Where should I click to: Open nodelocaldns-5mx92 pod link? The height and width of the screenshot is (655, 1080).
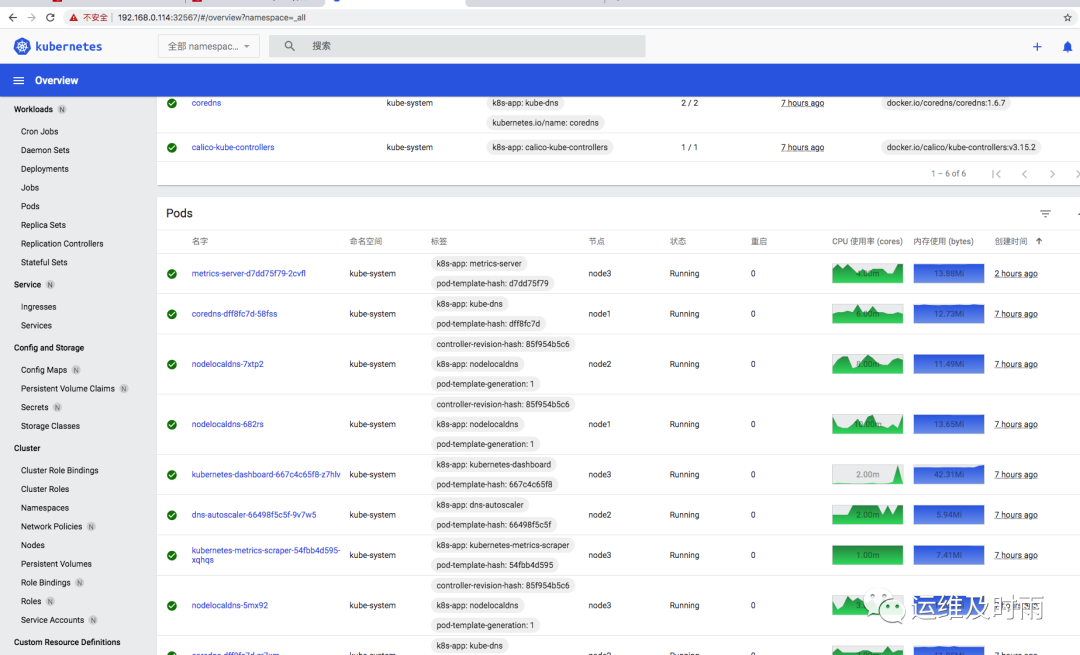tap(229, 605)
